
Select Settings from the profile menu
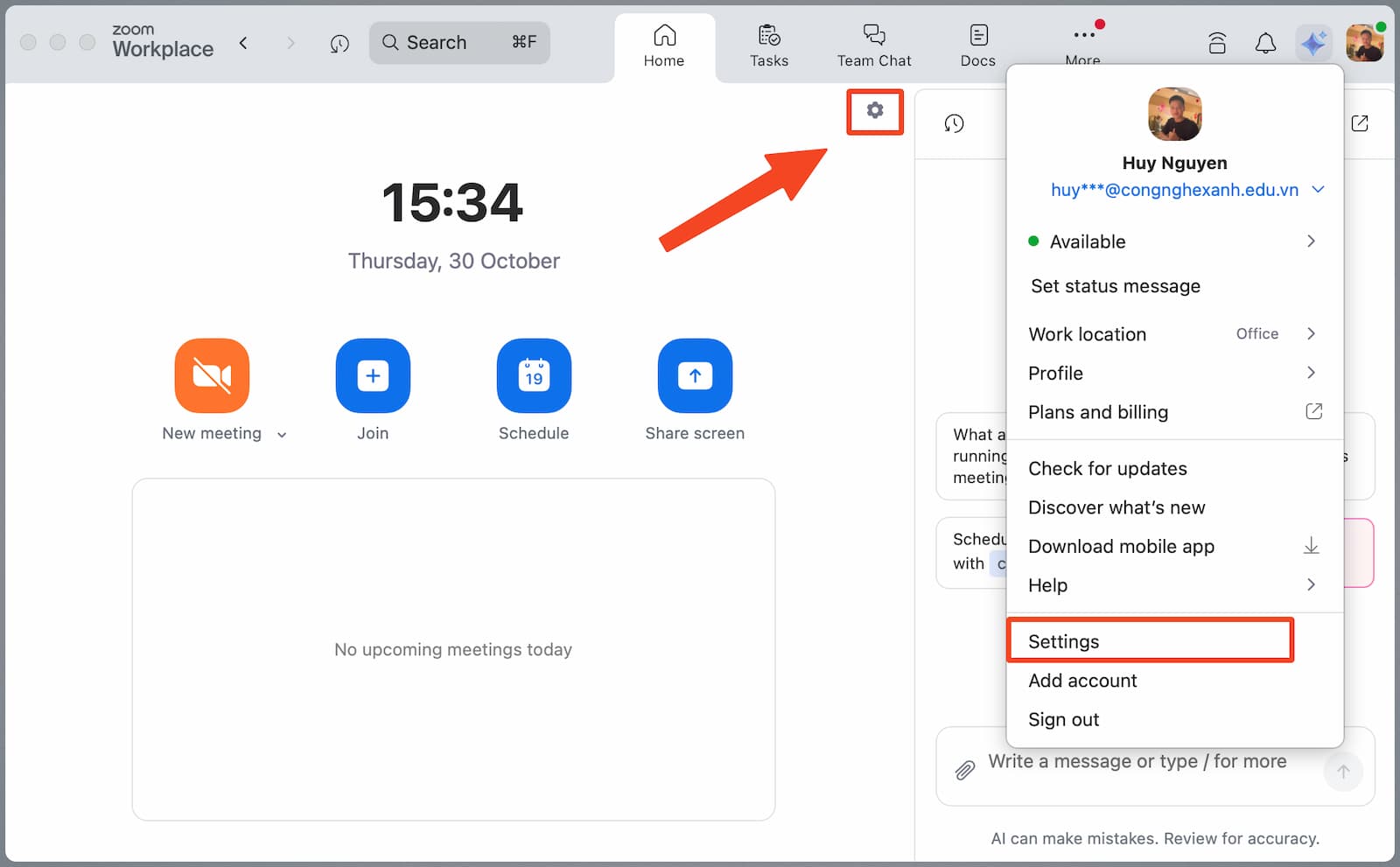pos(1063,641)
